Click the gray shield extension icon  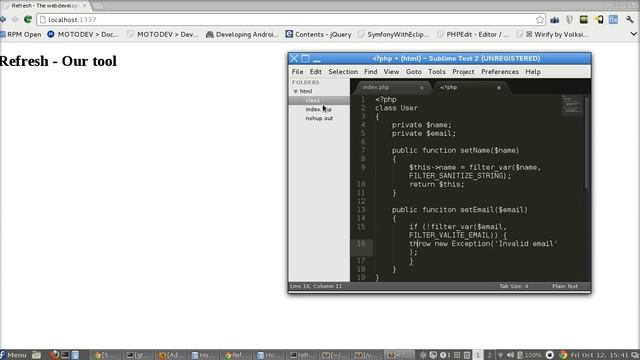pyautogui.click(x=569, y=20)
